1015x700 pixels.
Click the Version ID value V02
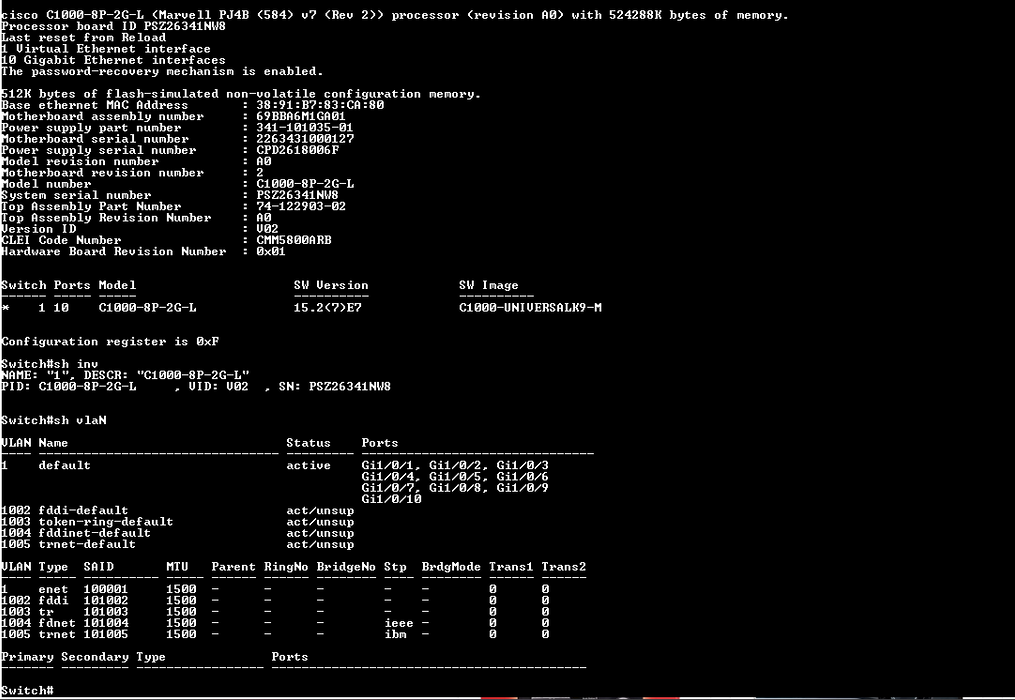(x=267, y=229)
